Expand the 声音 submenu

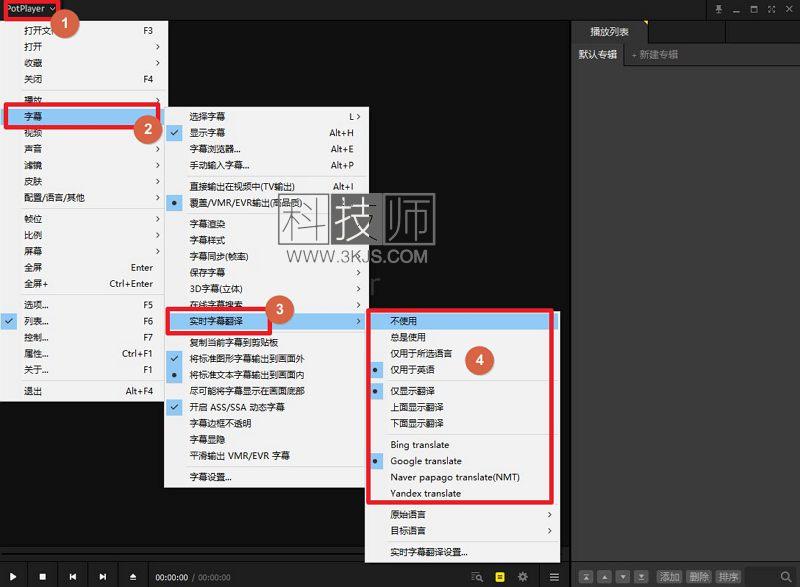point(83,149)
